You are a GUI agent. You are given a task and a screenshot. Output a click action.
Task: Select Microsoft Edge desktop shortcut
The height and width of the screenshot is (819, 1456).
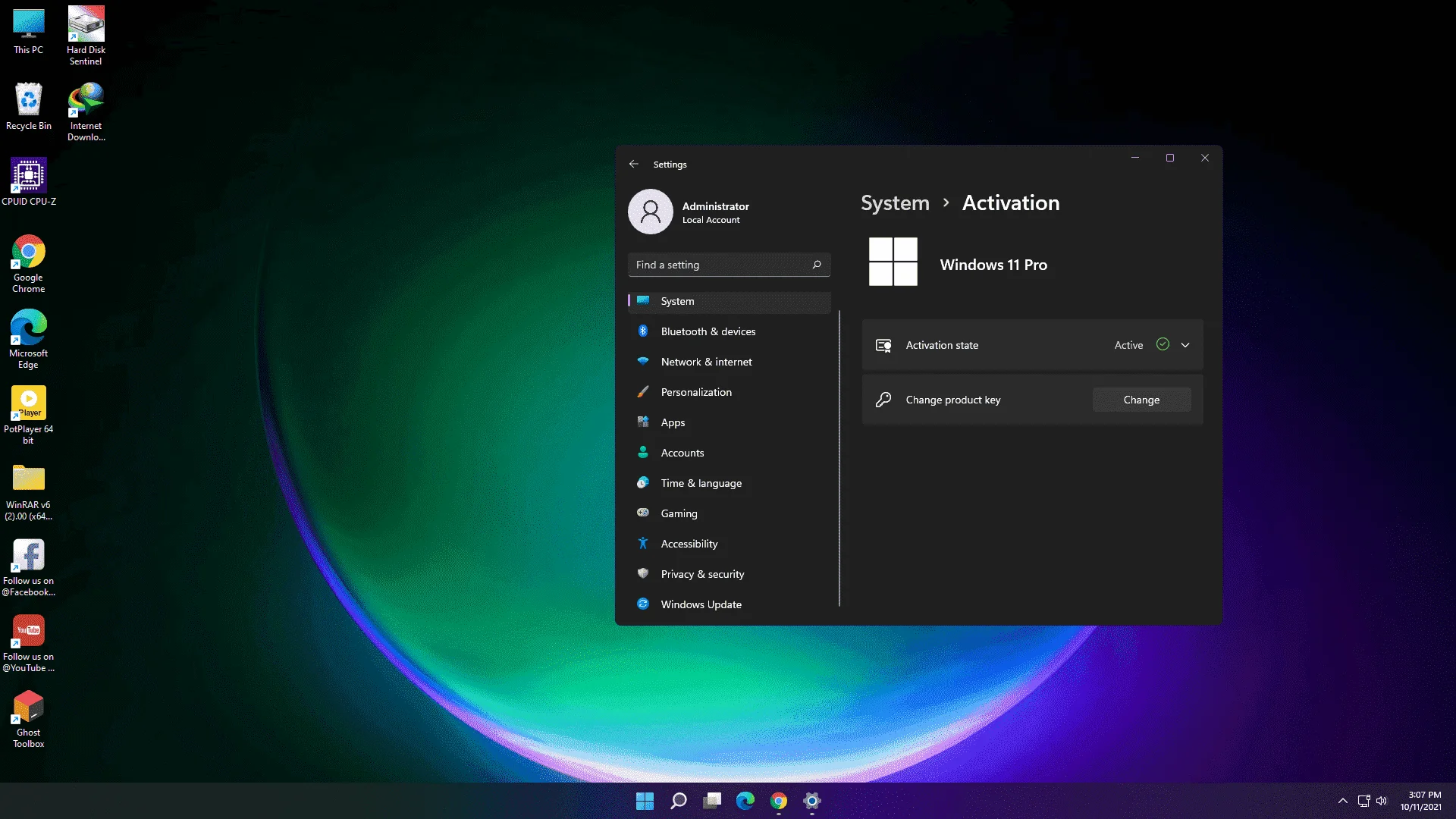tap(28, 339)
